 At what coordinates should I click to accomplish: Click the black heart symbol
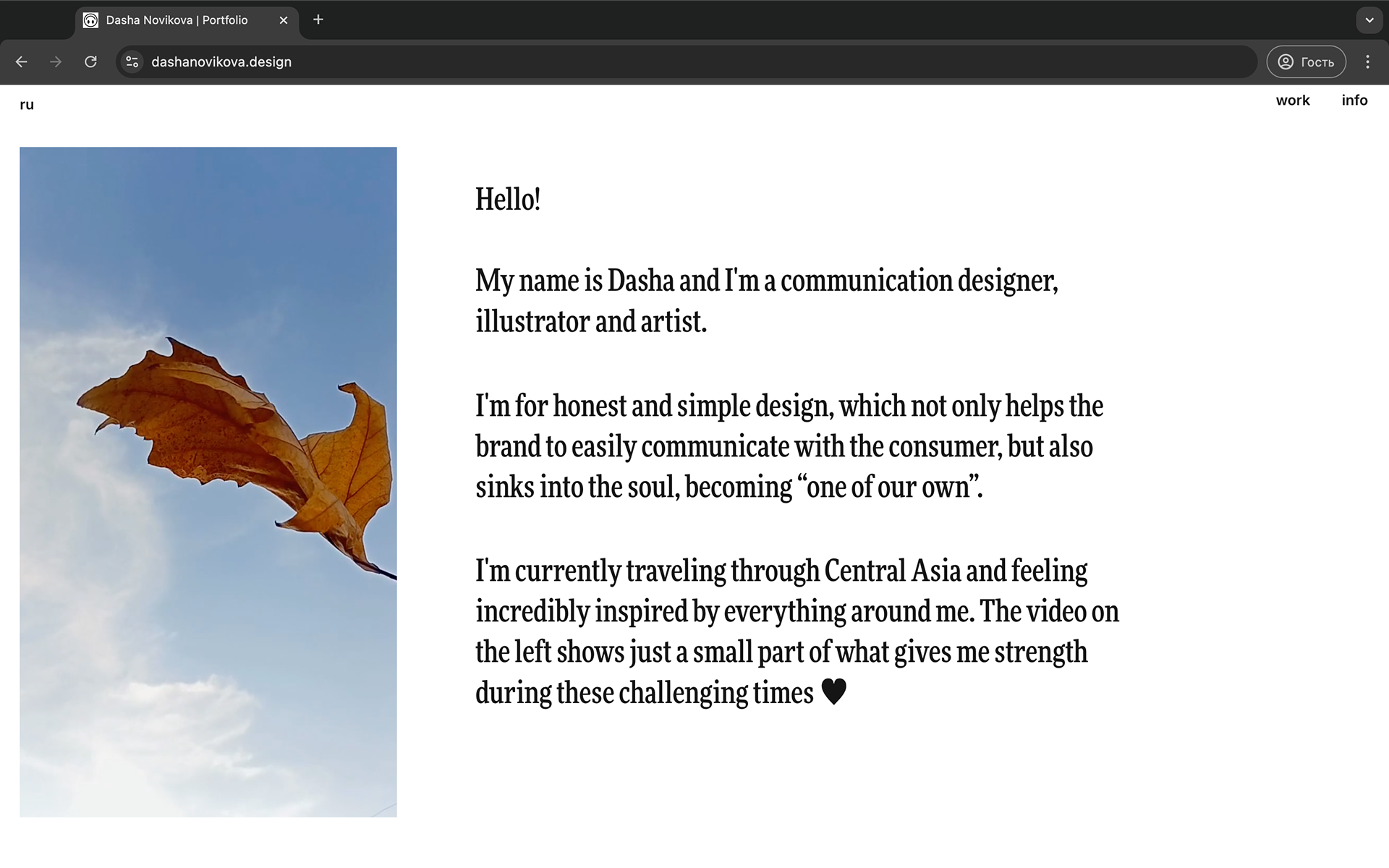[x=834, y=692]
